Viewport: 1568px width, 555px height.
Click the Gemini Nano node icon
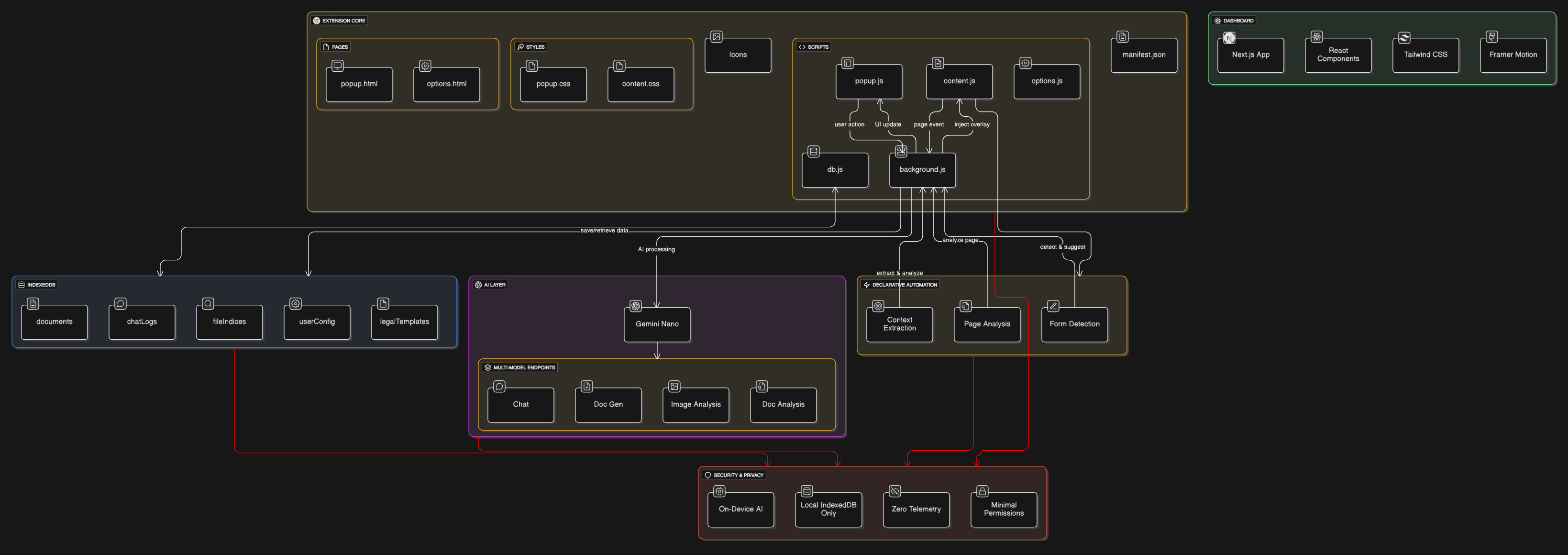point(636,306)
